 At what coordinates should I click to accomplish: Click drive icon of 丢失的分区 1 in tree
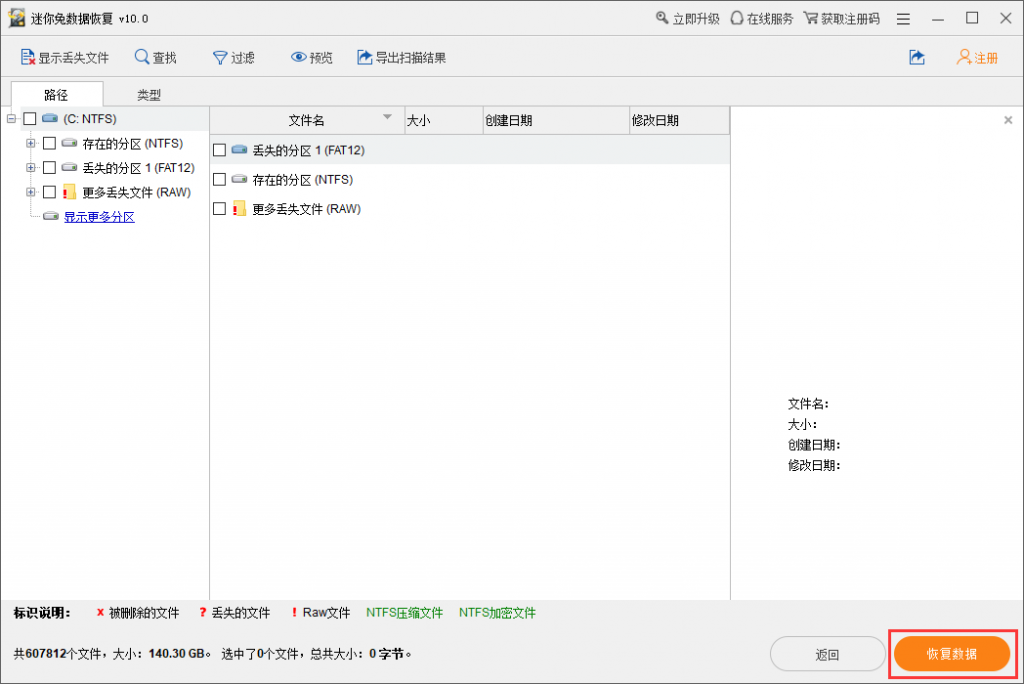click(69, 167)
